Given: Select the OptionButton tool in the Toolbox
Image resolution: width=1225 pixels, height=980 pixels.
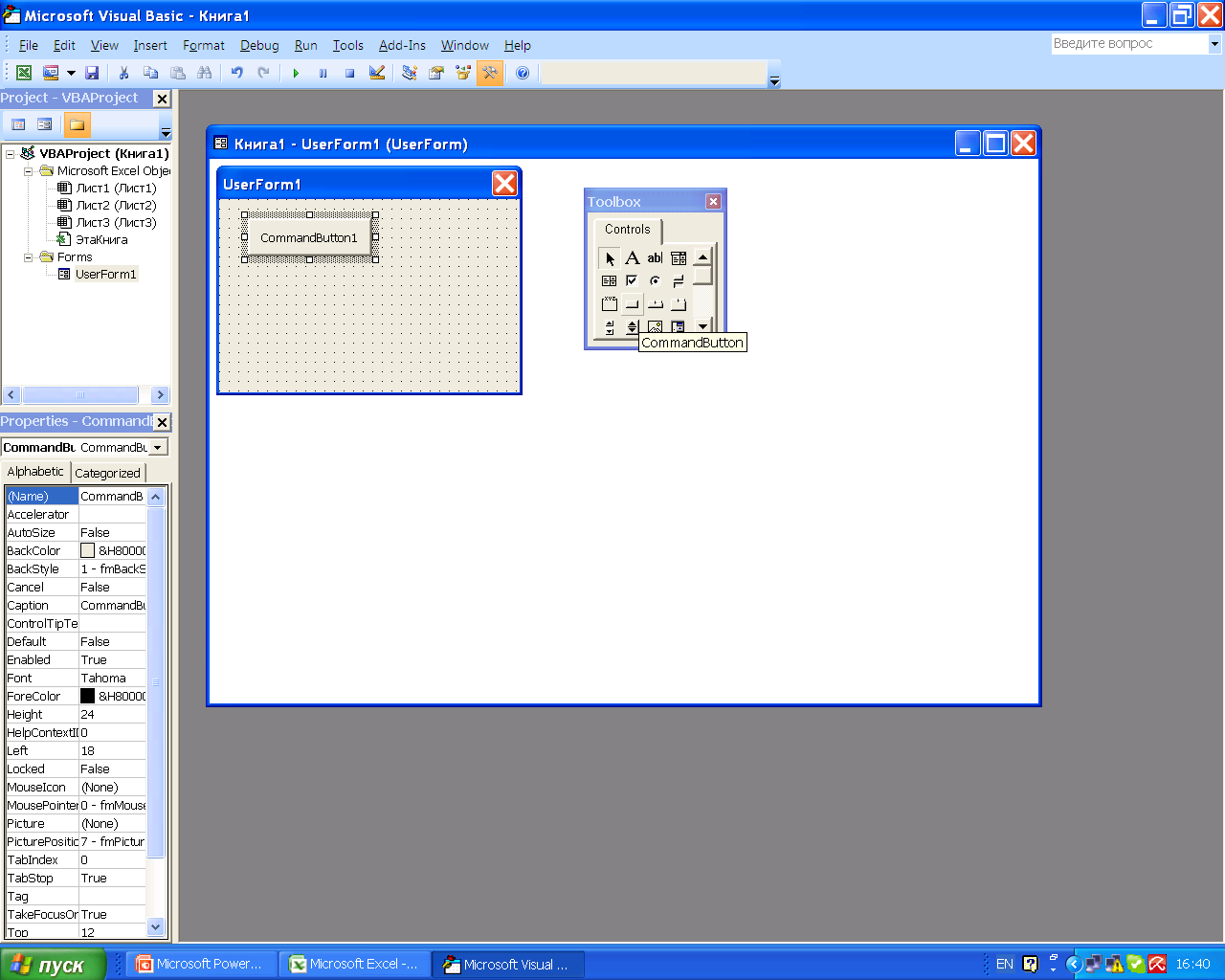Looking at the screenshot, I should [x=655, y=281].
